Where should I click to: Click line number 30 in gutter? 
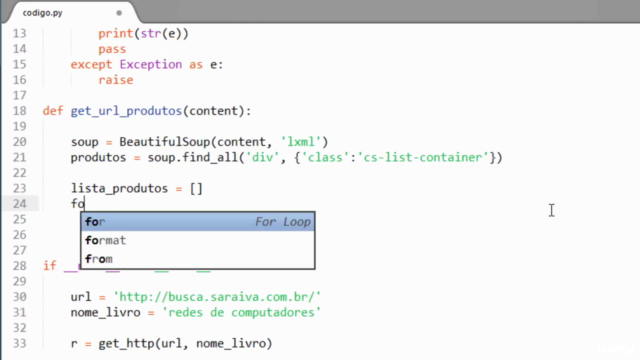19,297
